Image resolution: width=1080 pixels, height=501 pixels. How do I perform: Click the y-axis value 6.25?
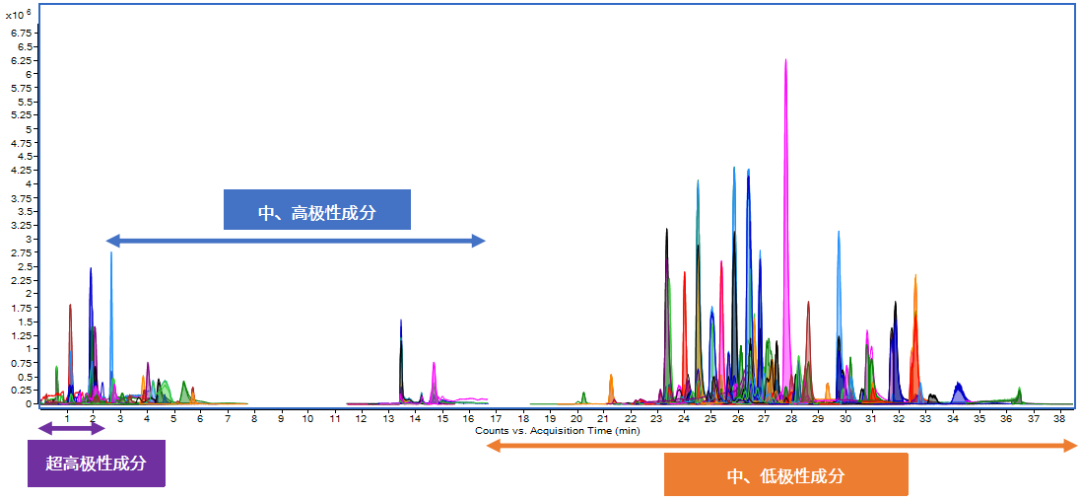point(19,61)
